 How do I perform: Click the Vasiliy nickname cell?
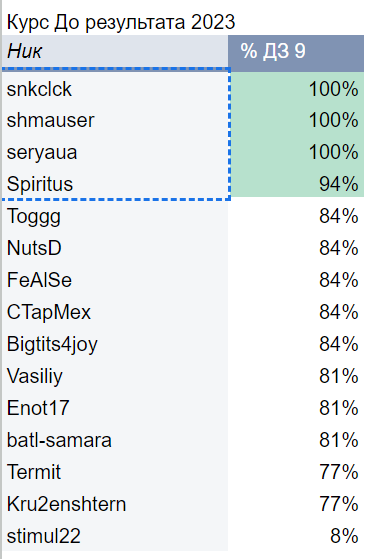[x=115, y=376]
